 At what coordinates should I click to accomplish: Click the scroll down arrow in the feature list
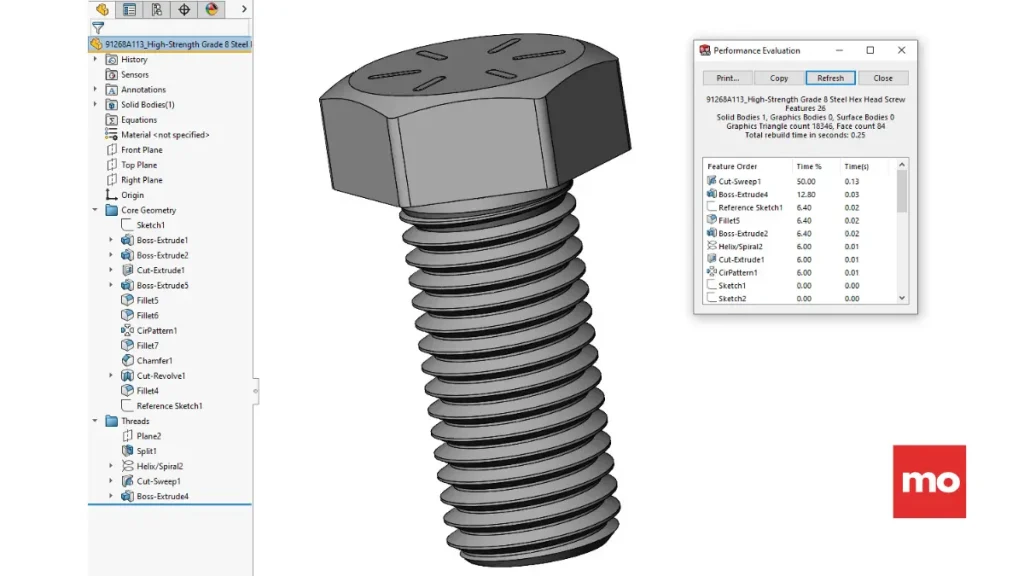pos(902,298)
